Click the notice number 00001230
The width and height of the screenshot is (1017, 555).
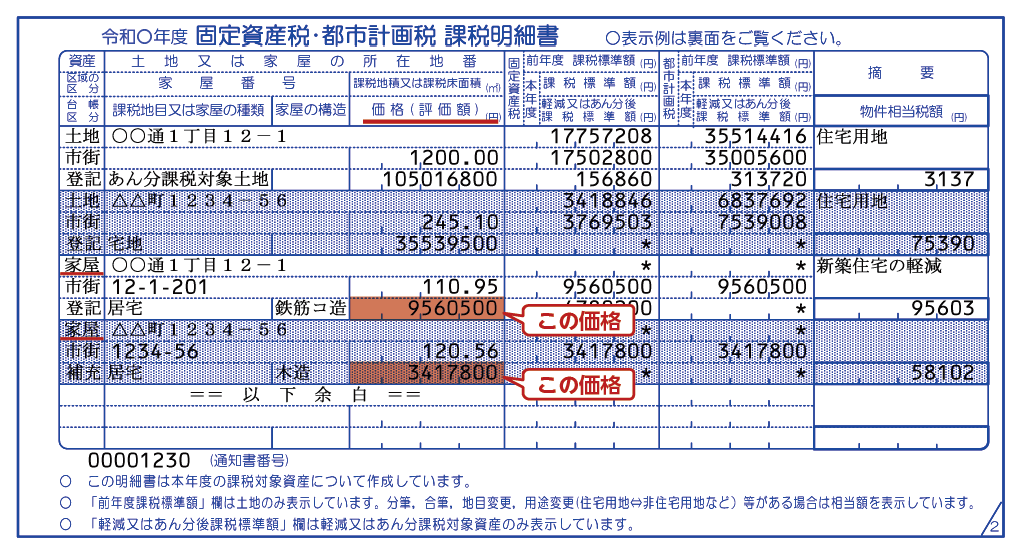[139, 460]
